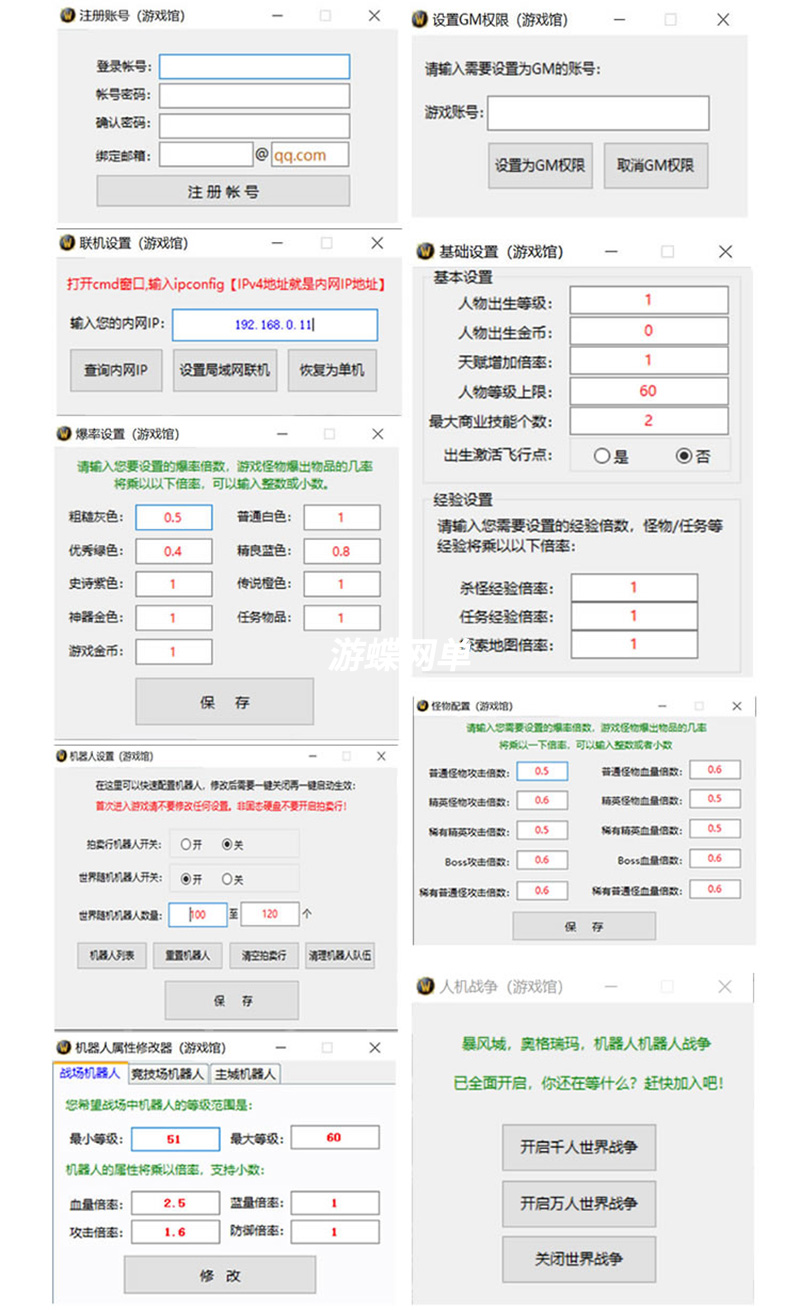Viewport: 800px width, 1310px height.
Task: Click the qq.com email domain field
Action: click(x=310, y=154)
